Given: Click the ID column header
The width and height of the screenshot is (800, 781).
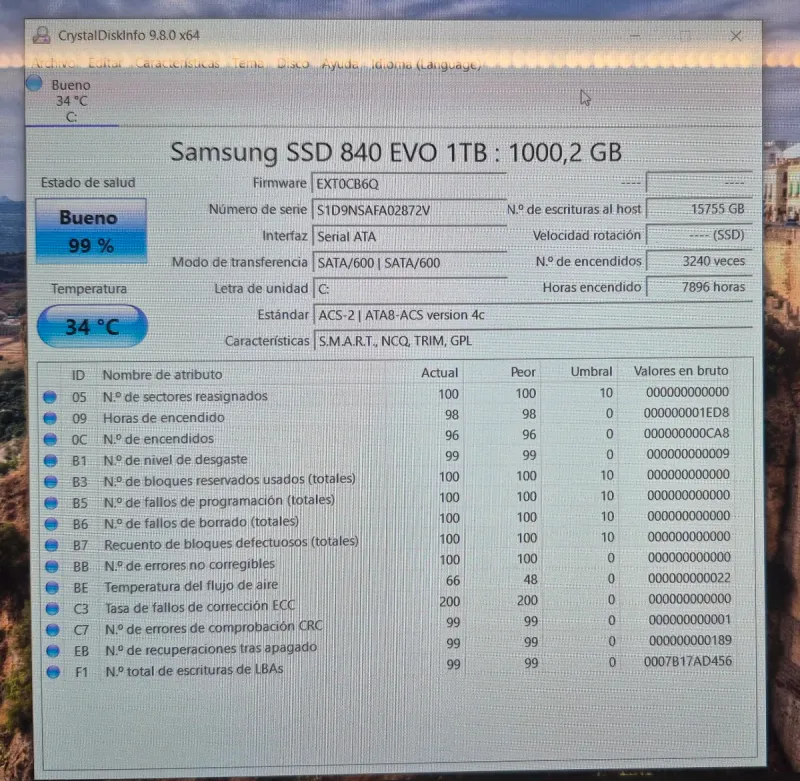Looking at the screenshot, I should (x=78, y=375).
